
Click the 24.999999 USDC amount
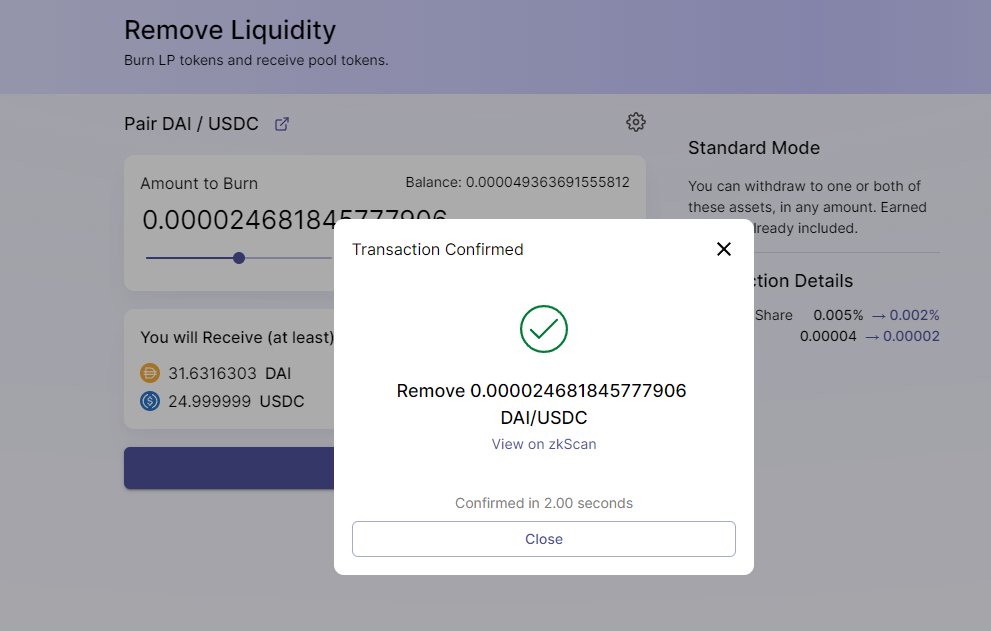pyautogui.click(x=236, y=401)
